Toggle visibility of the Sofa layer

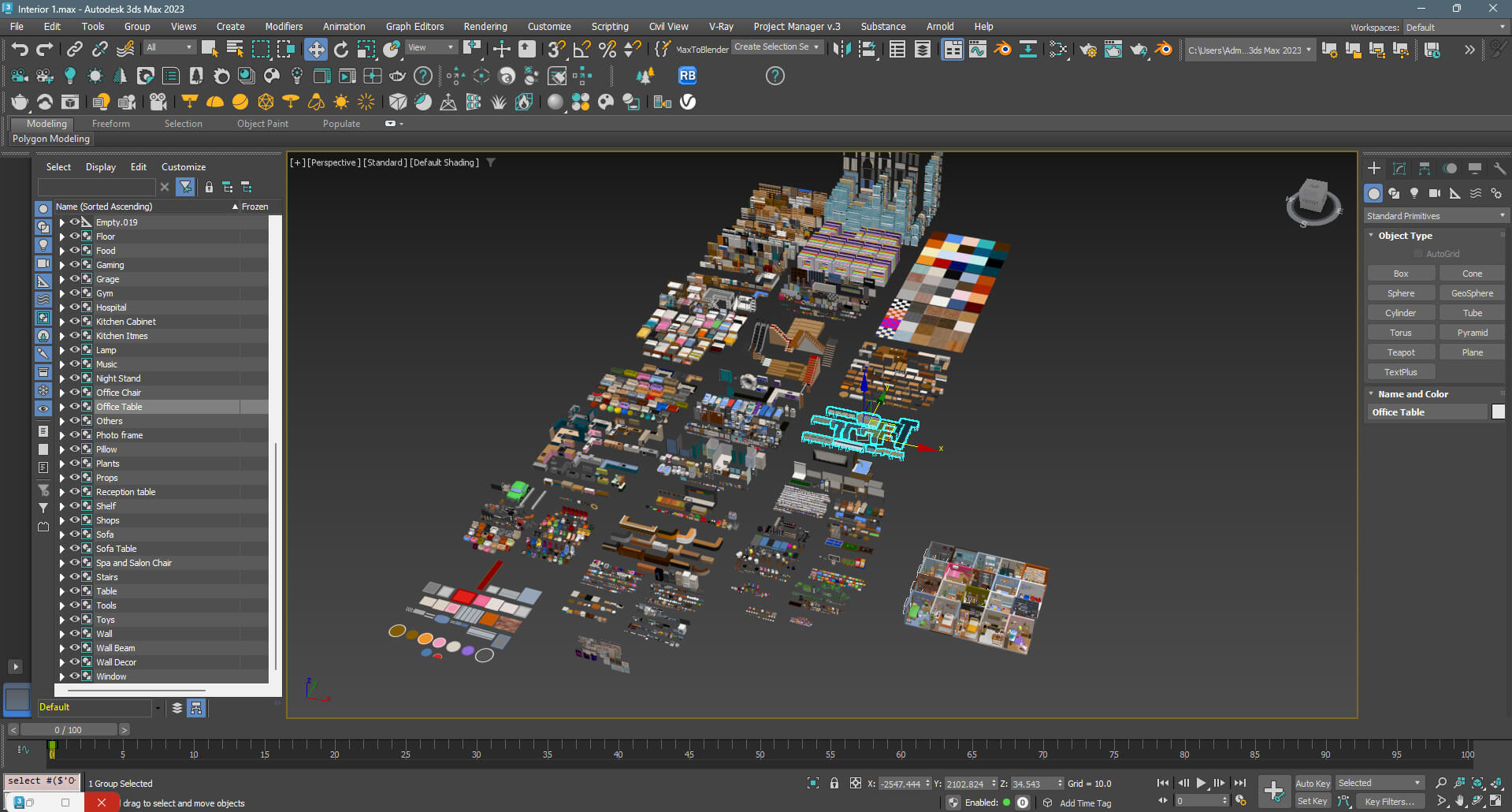point(75,535)
